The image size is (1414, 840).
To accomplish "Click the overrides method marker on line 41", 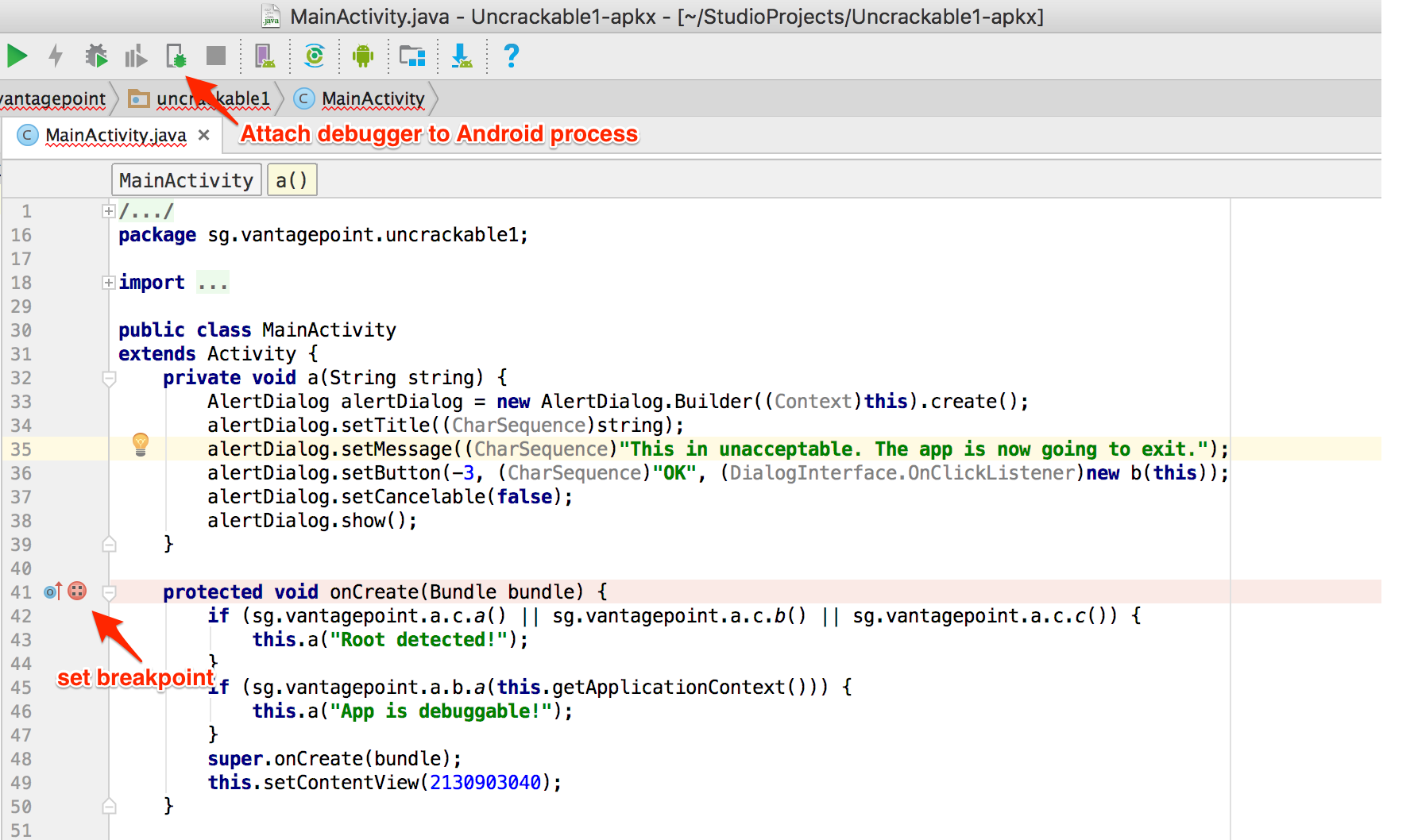I will click(52, 591).
